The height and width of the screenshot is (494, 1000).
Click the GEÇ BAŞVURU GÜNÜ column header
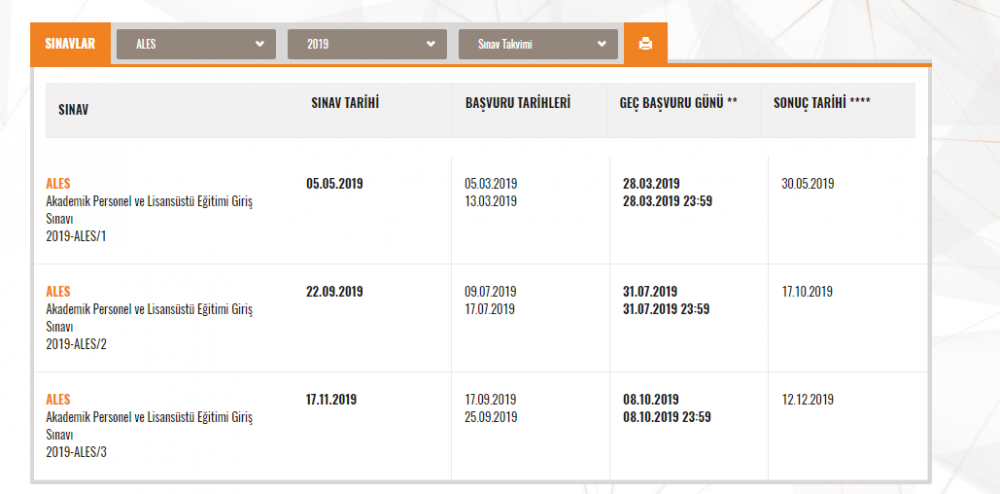(x=679, y=103)
